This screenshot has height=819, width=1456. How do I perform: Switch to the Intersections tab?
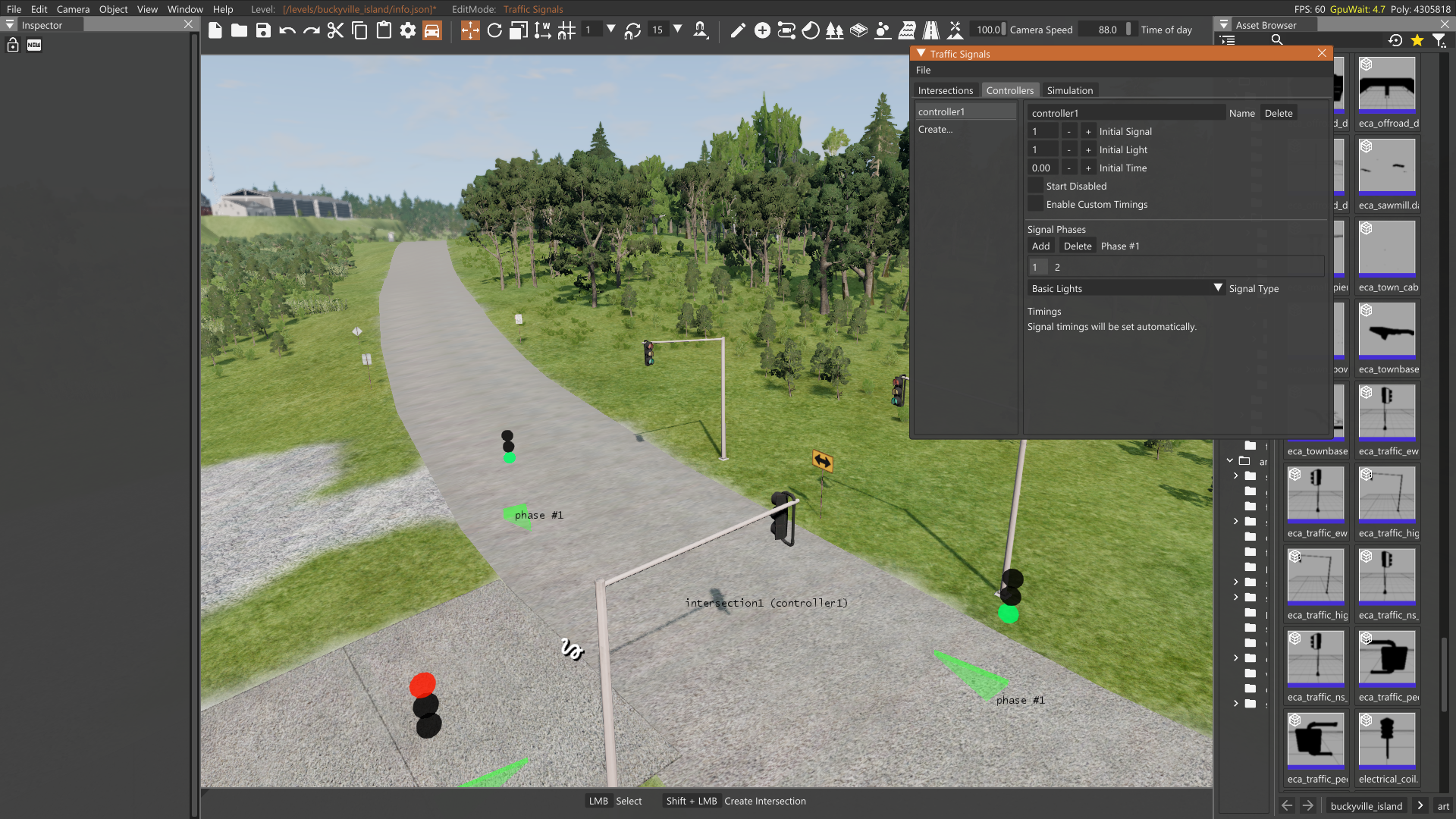coord(946,90)
